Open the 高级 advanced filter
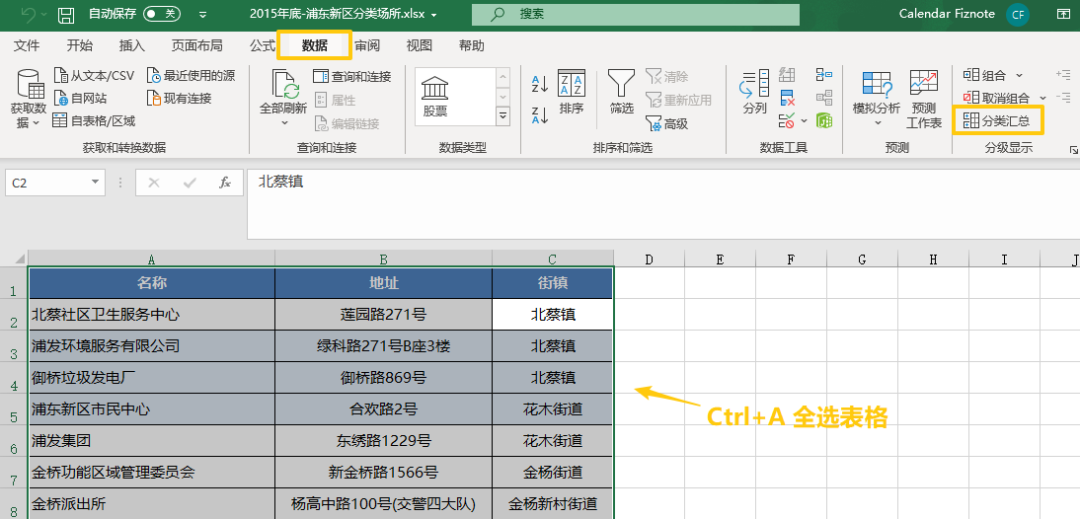 point(667,124)
